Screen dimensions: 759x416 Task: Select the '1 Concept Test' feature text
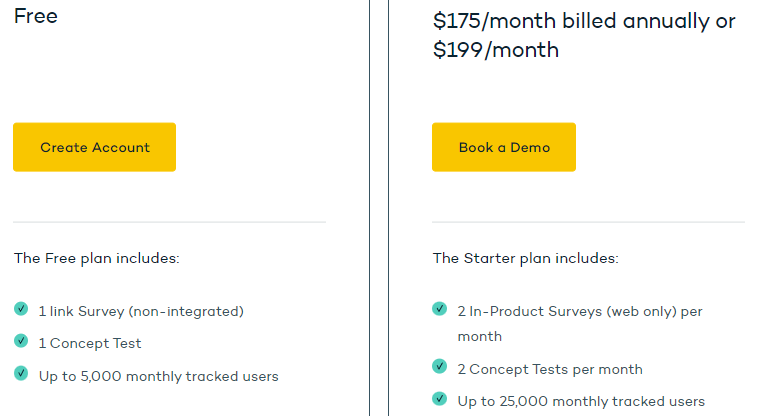pos(90,343)
